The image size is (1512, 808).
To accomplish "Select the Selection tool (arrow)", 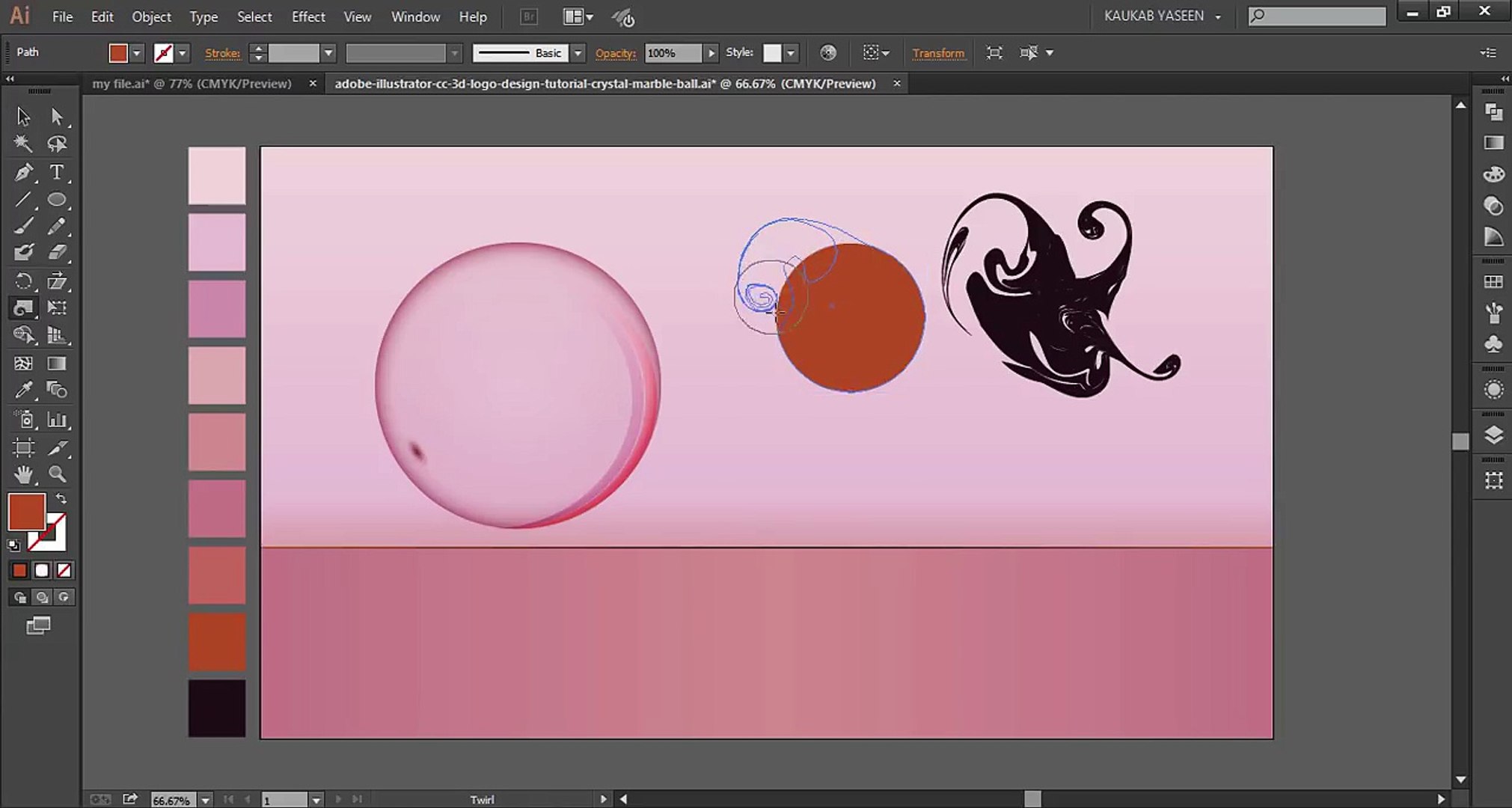I will click(x=22, y=116).
